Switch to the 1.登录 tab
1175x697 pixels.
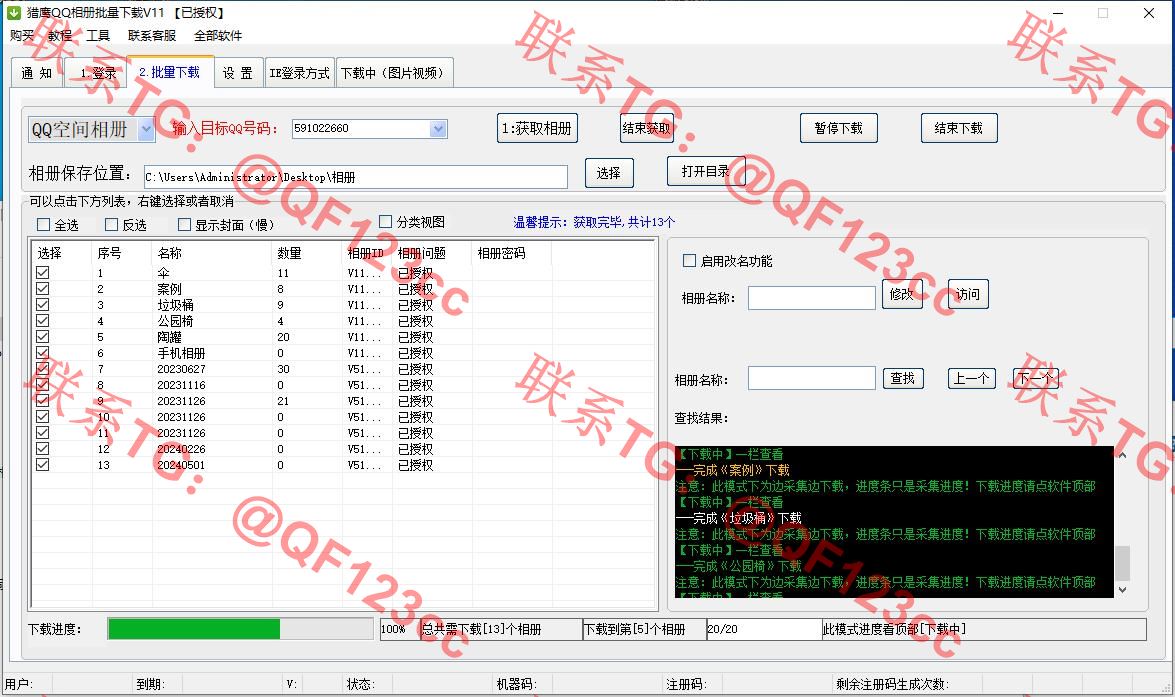pyautogui.click(x=97, y=73)
